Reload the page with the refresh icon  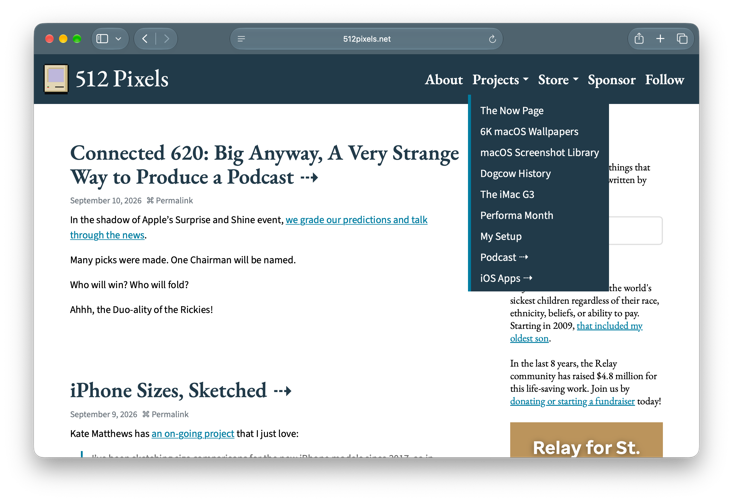(492, 39)
